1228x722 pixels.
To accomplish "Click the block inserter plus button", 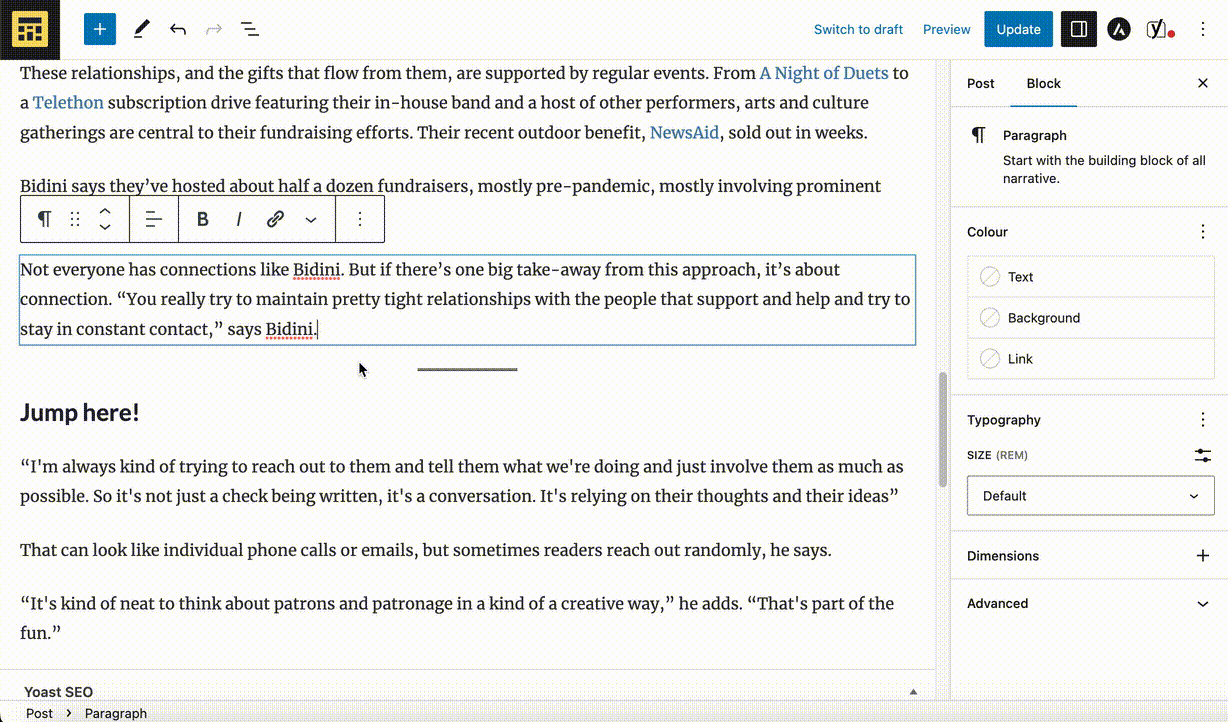I will click(100, 29).
